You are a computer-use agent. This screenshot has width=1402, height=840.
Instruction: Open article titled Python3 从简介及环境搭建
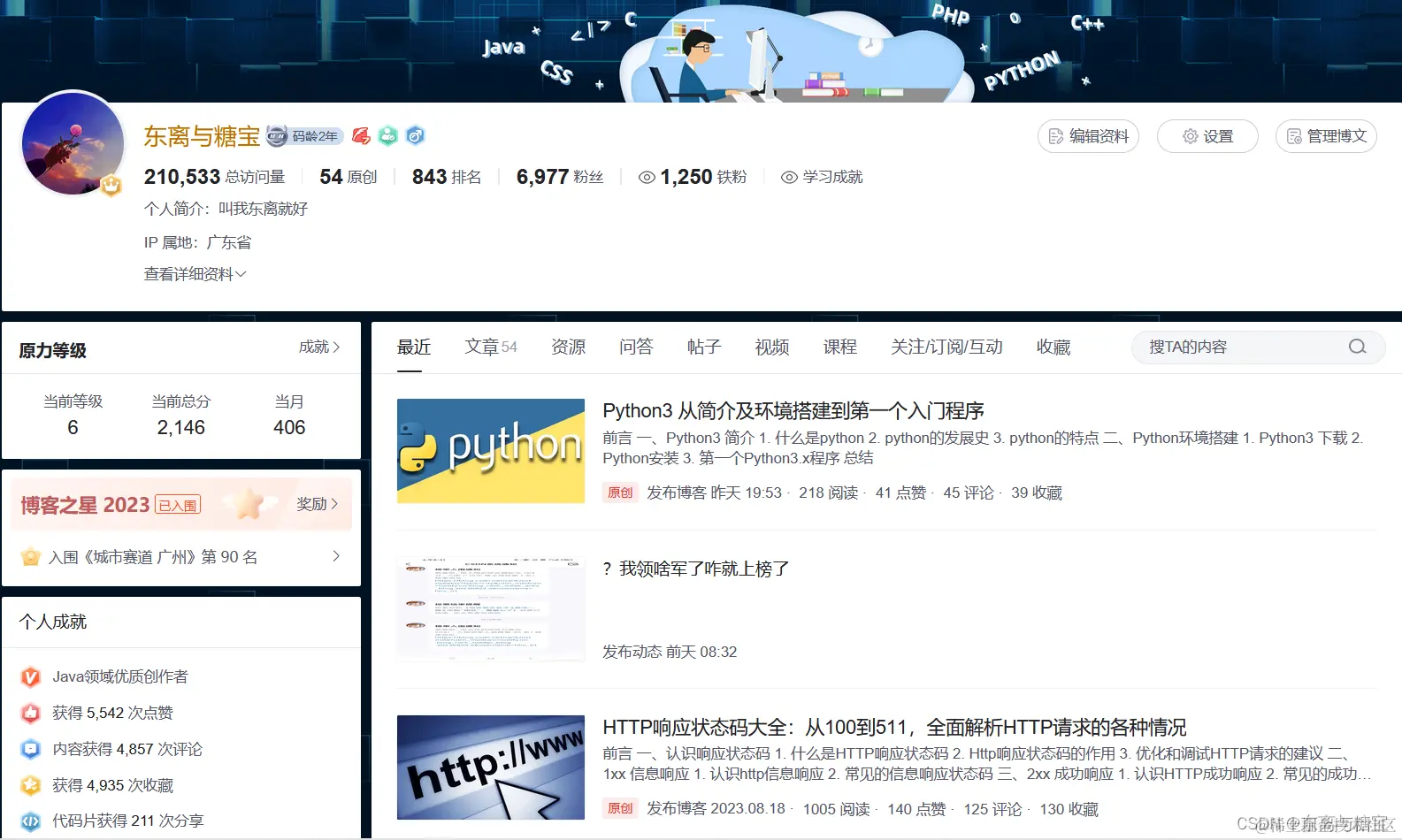pos(793,410)
